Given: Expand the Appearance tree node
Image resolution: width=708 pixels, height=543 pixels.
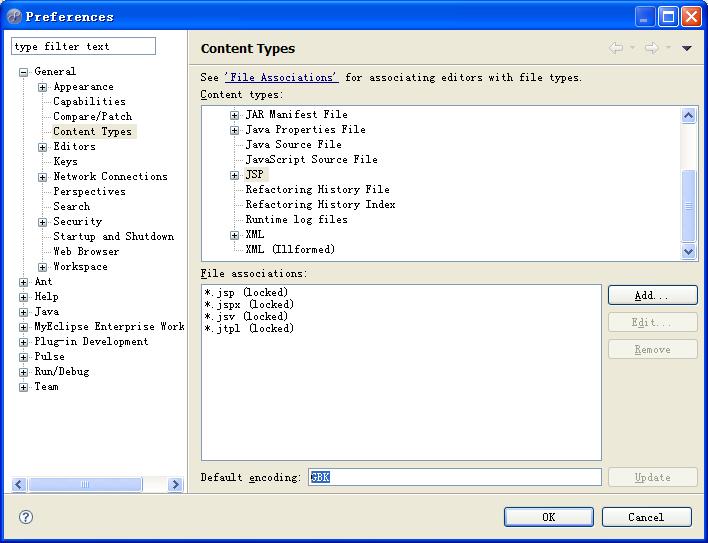Looking at the screenshot, I should click(x=42, y=87).
